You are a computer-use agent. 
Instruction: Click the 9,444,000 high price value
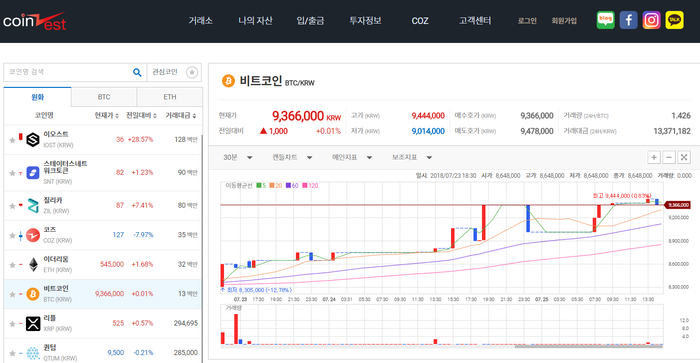point(428,116)
